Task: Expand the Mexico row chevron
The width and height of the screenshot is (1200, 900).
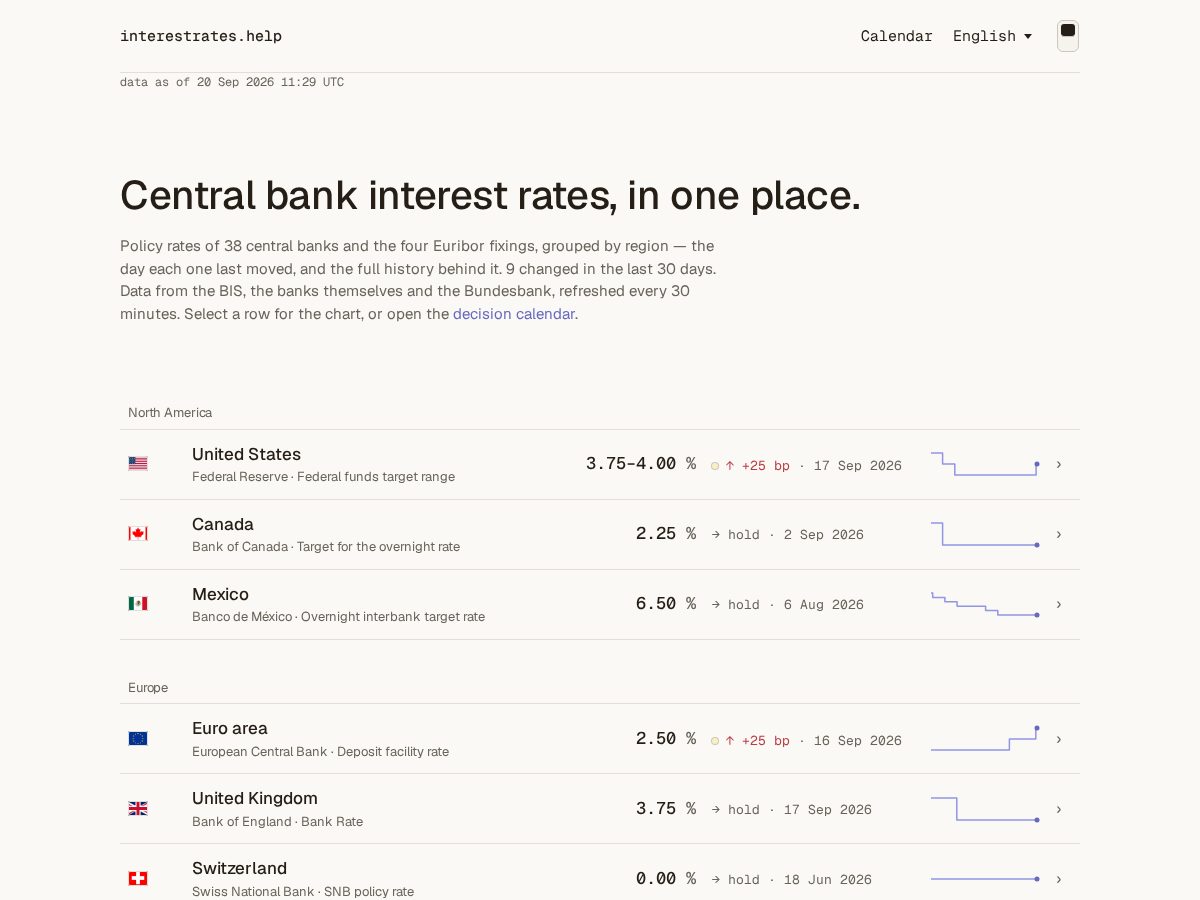Action: click(1059, 605)
